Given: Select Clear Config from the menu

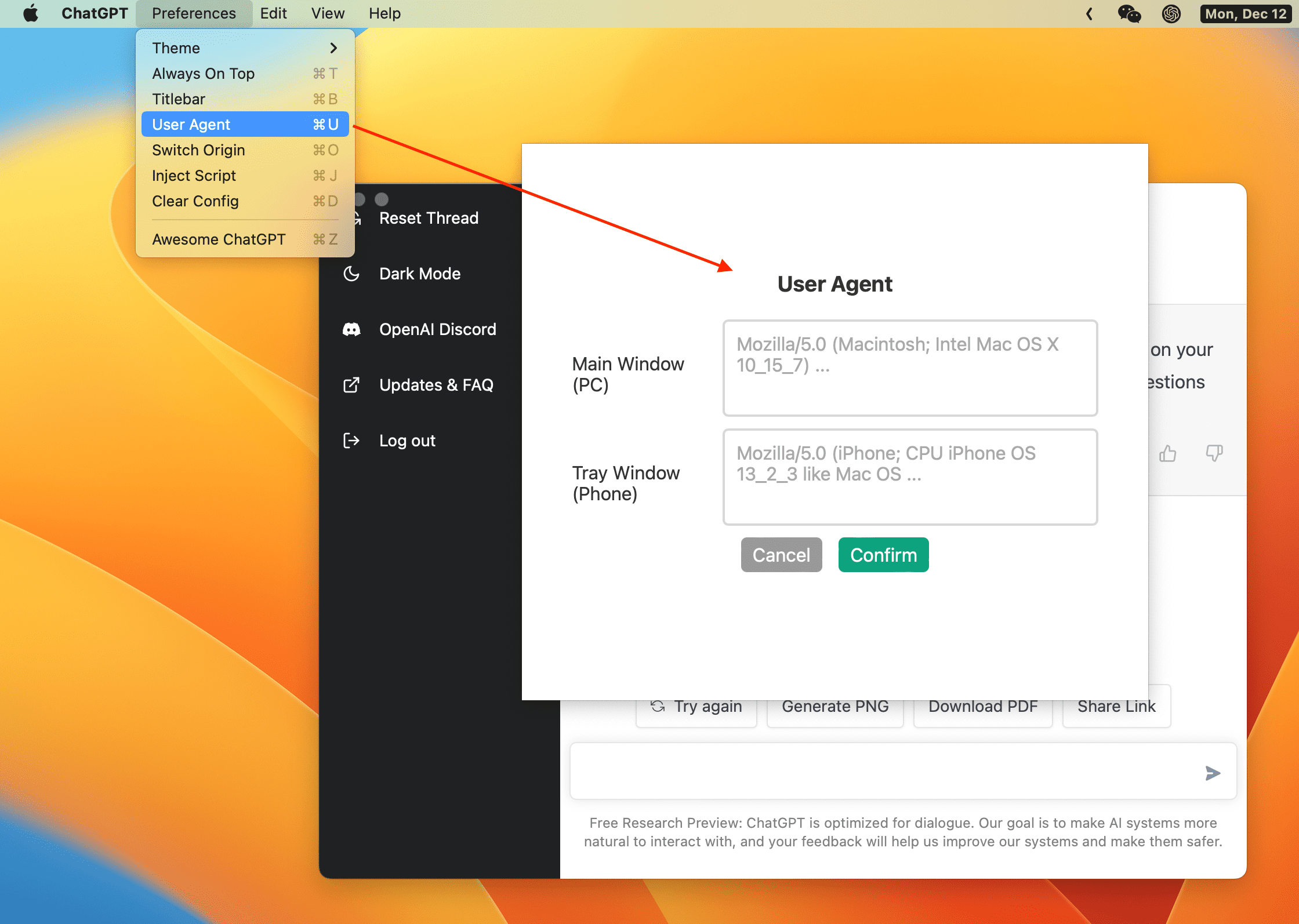Looking at the screenshot, I should 195,201.
